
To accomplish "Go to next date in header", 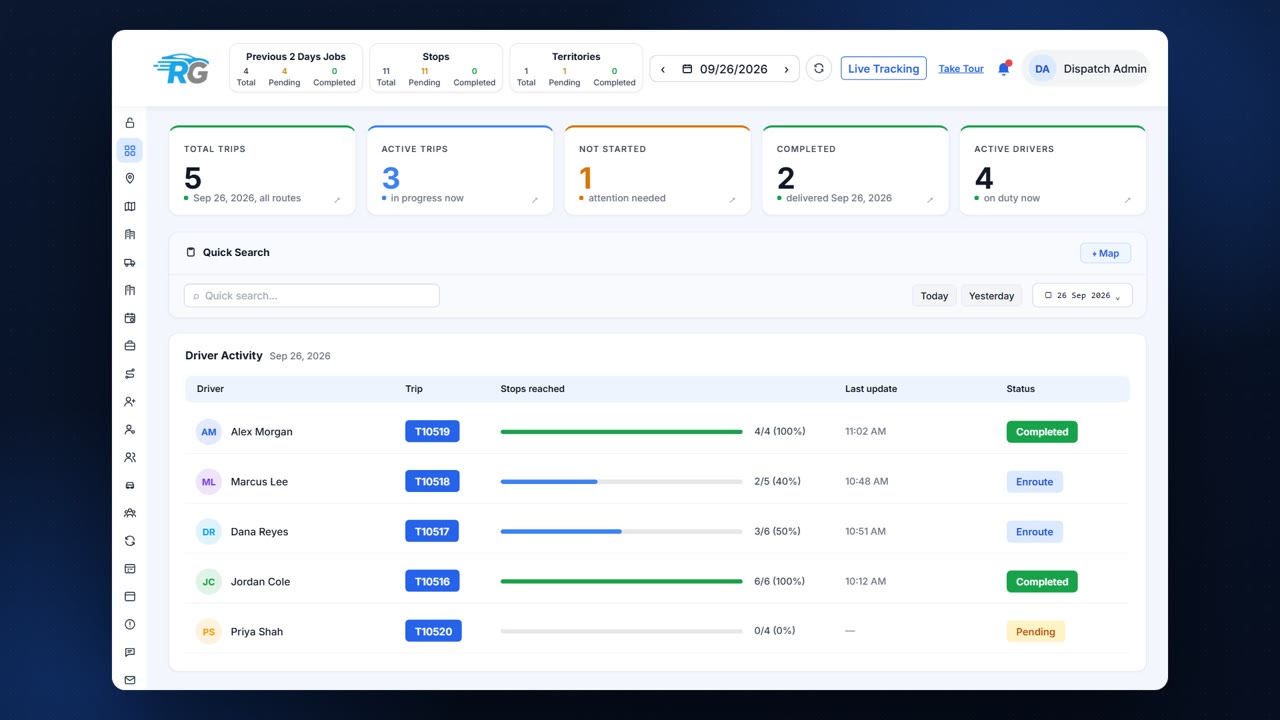I will 786,69.
